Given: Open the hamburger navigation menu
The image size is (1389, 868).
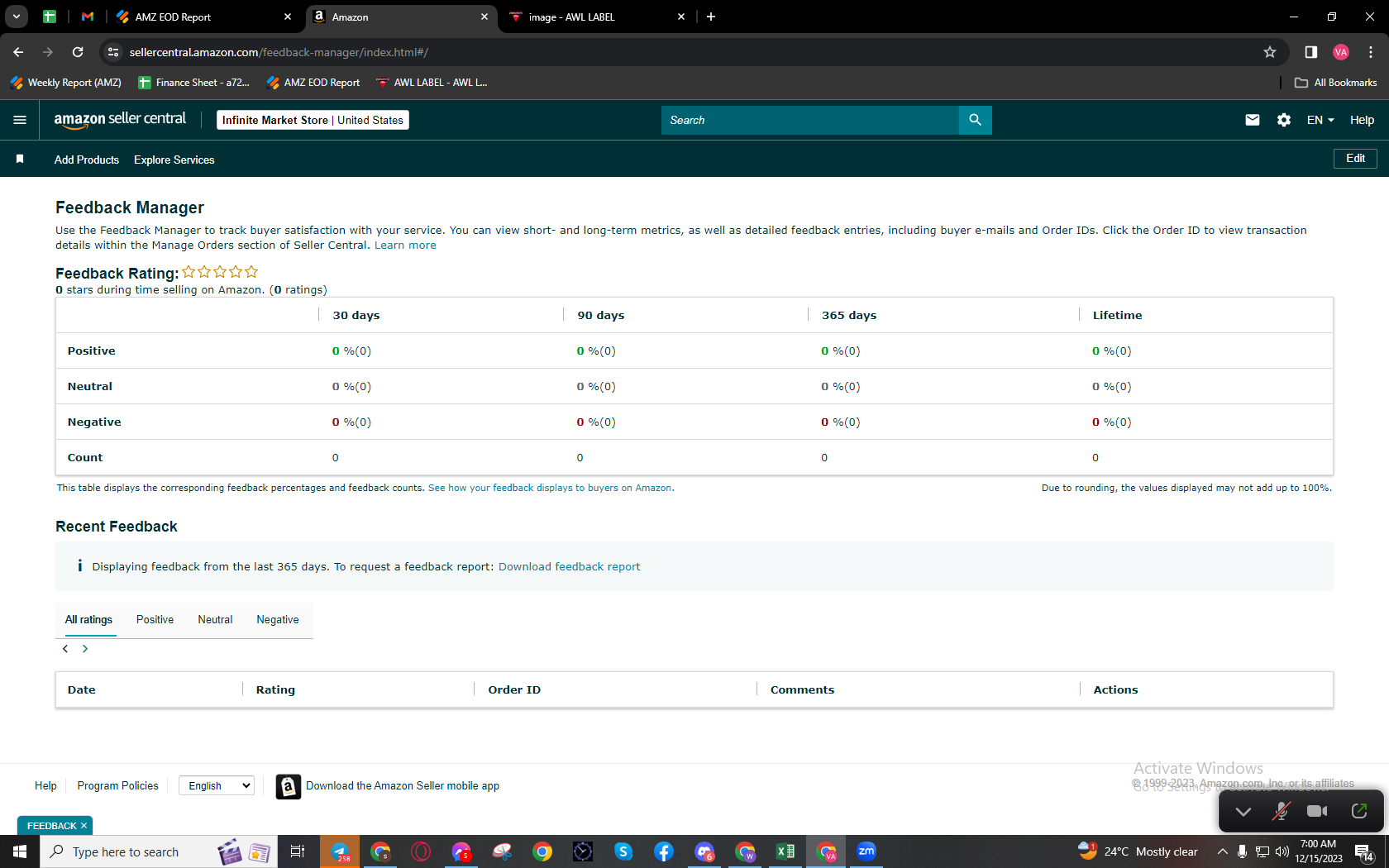Looking at the screenshot, I should pos(20,120).
